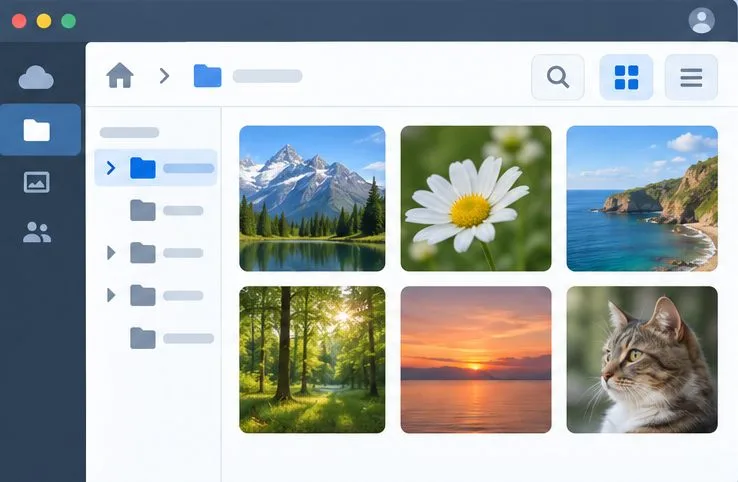
Task: Select the third folder in the tree
Action: point(143,253)
